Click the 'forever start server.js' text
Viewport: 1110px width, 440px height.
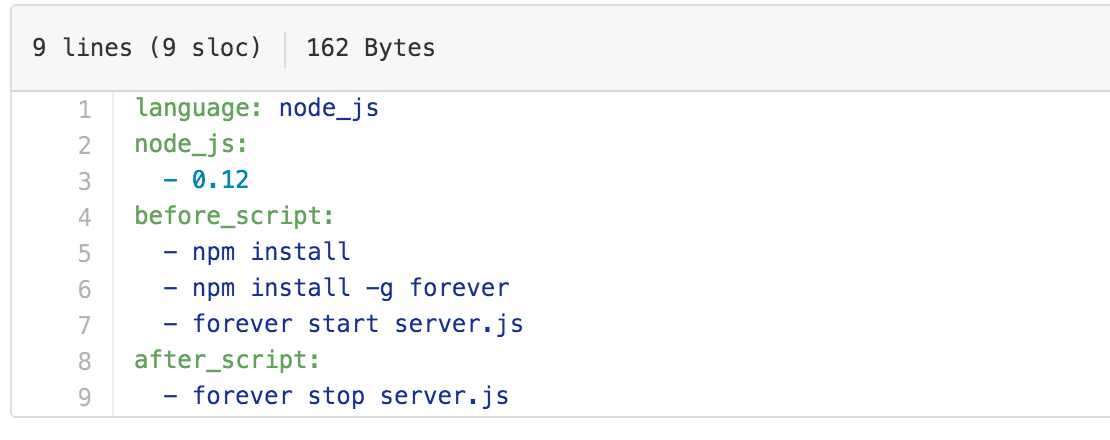click(x=358, y=324)
